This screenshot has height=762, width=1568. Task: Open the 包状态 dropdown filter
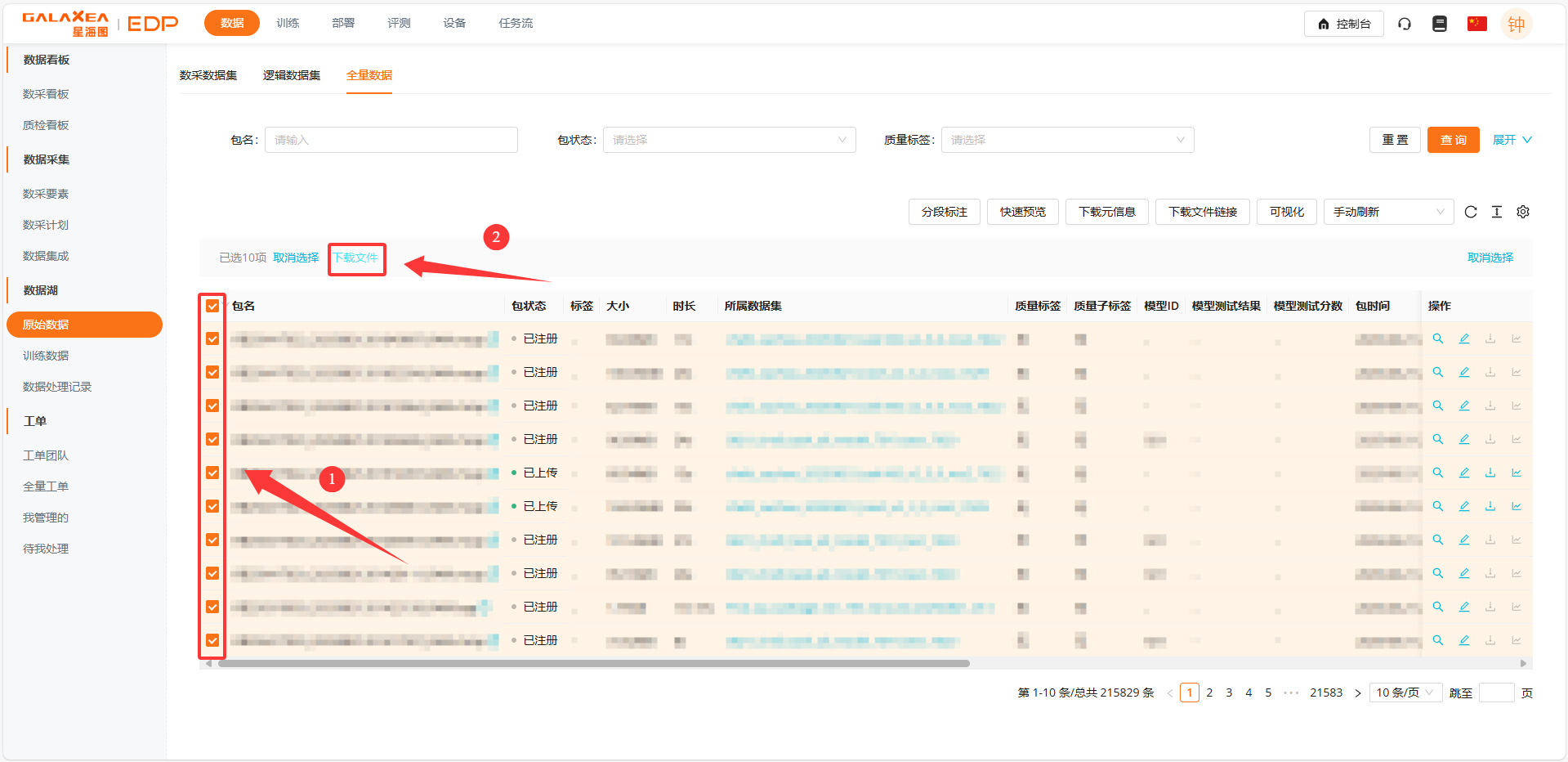729,140
